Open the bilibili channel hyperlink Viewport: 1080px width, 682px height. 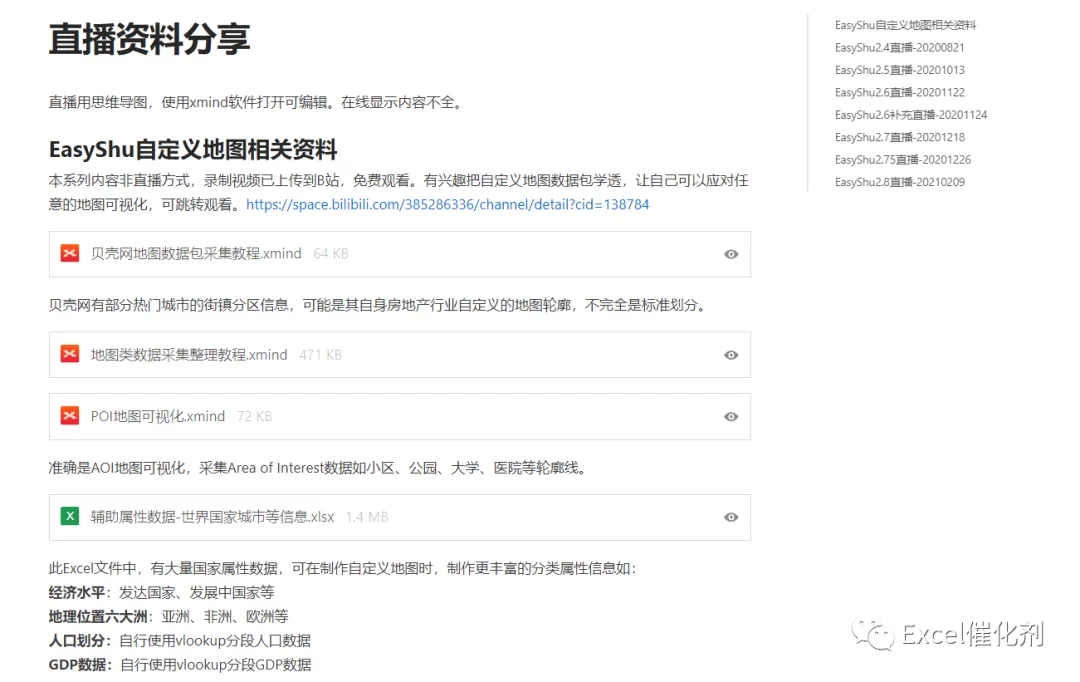point(448,205)
